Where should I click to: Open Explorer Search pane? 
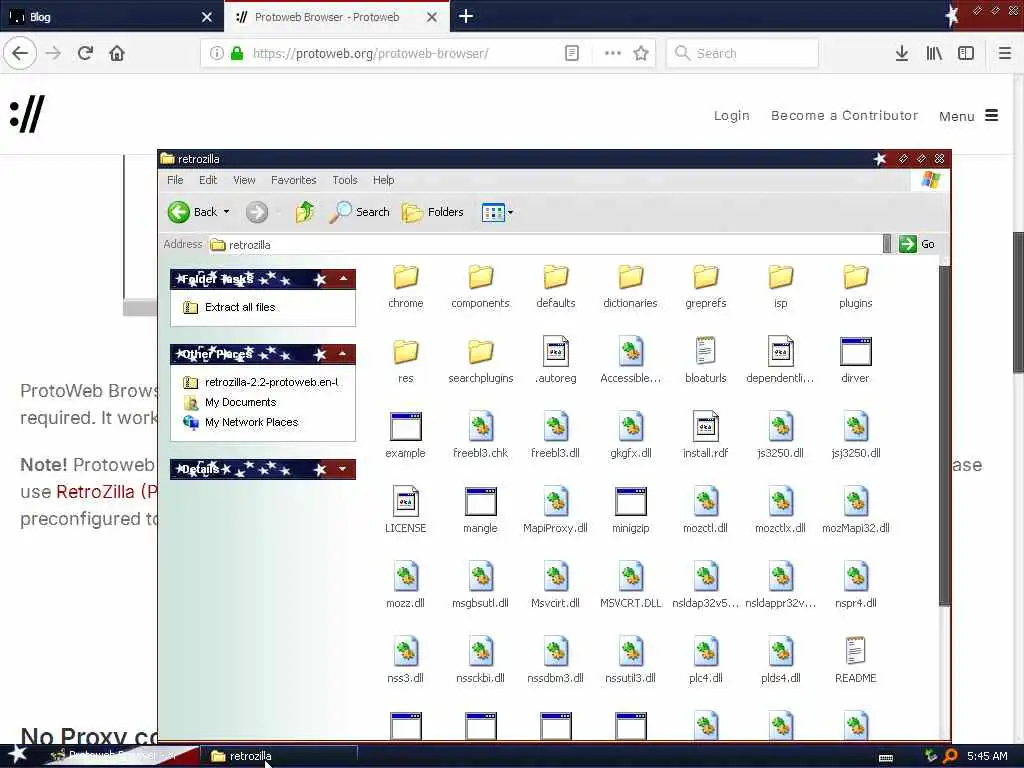tap(359, 212)
